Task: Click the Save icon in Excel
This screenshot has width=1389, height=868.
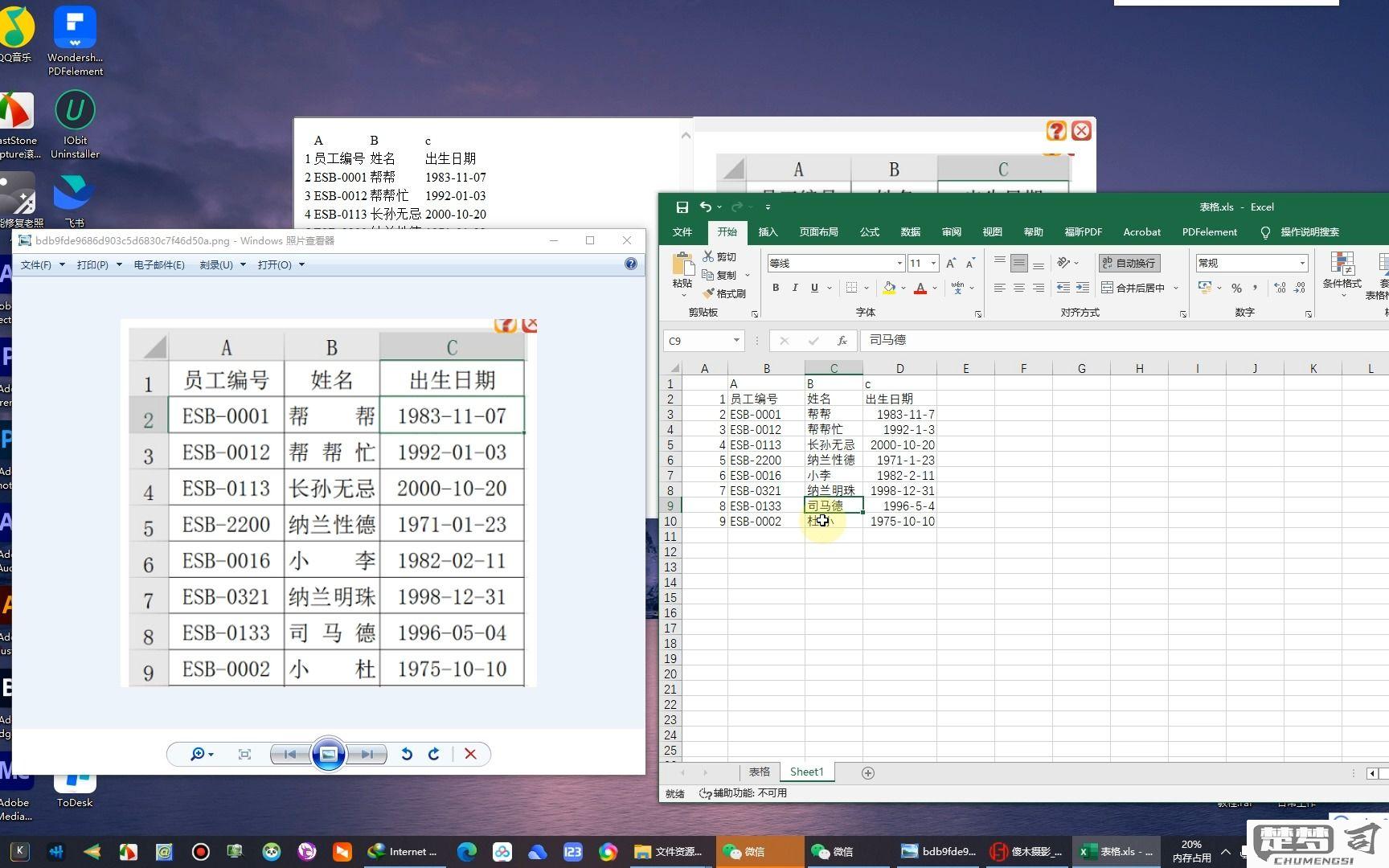Action: (x=682, y=207)
